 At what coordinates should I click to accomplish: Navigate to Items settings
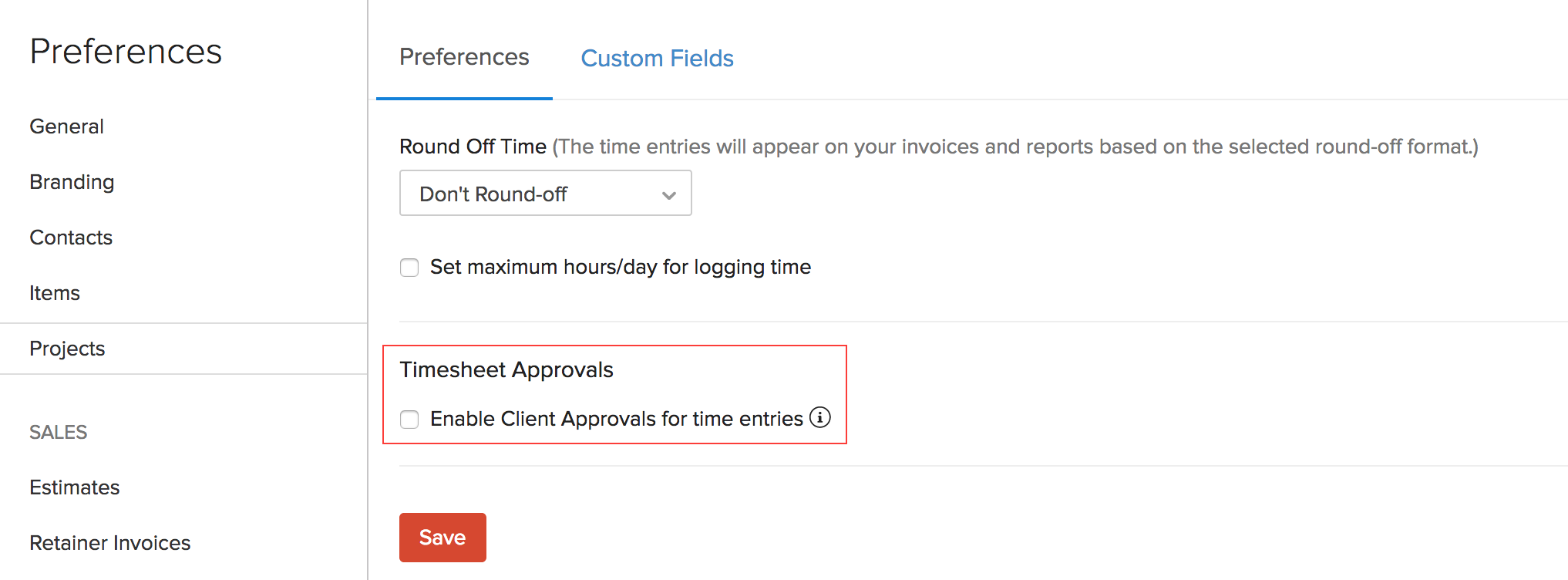(54, 293)
